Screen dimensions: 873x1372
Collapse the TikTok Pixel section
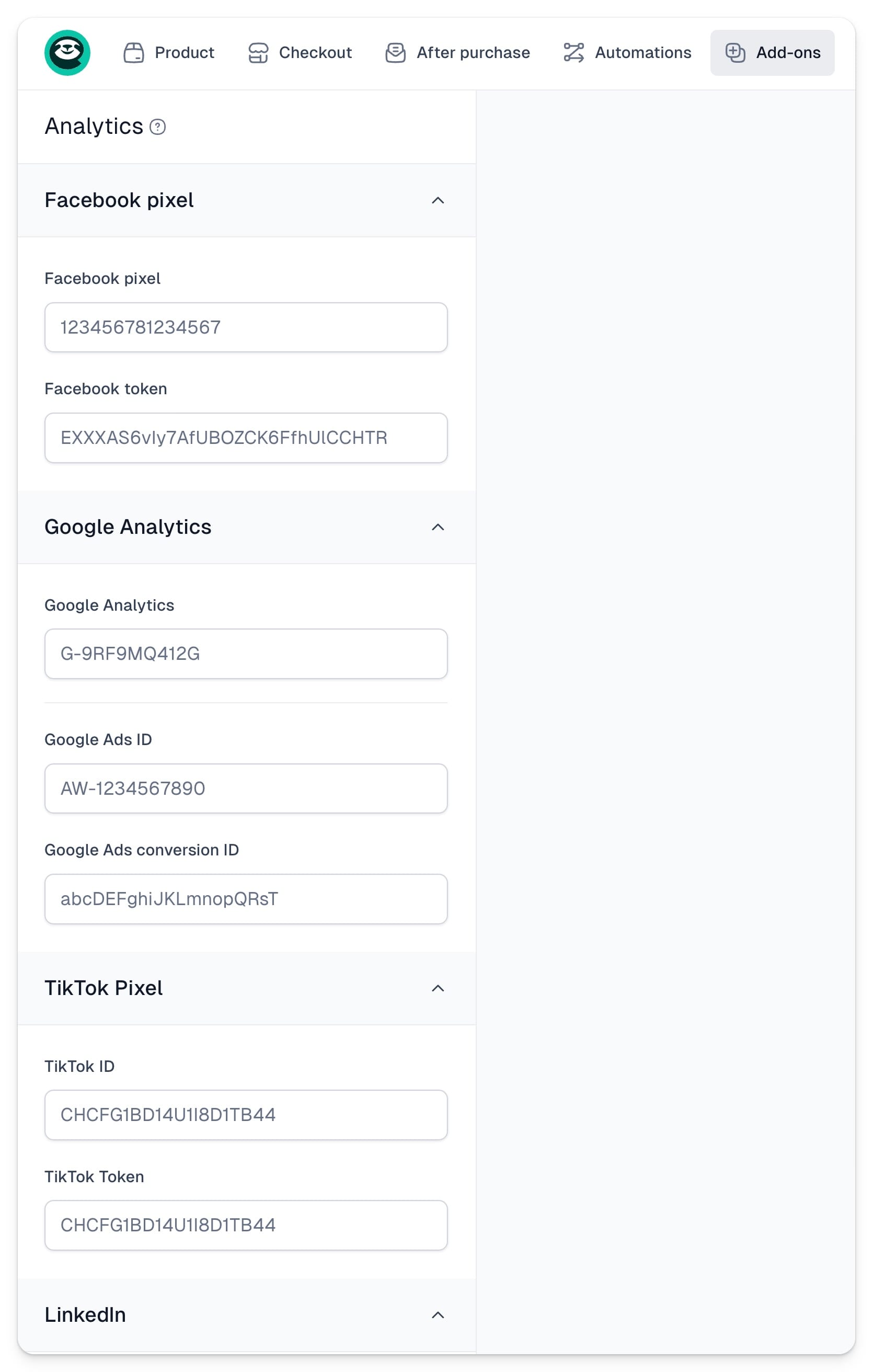[438, 987]
